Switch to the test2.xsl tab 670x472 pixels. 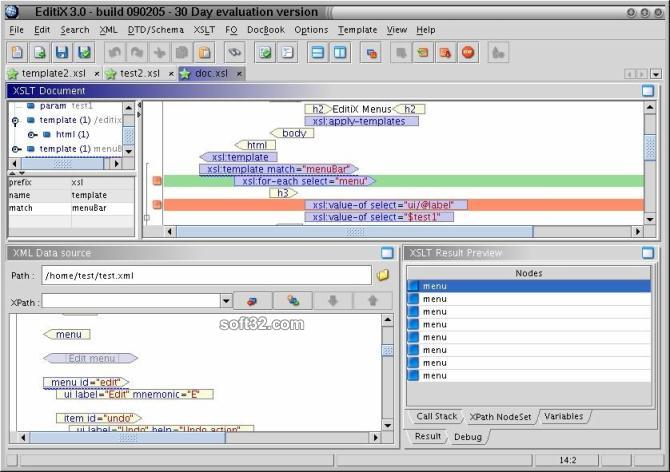pyautogui.click(x=140, y=73)
